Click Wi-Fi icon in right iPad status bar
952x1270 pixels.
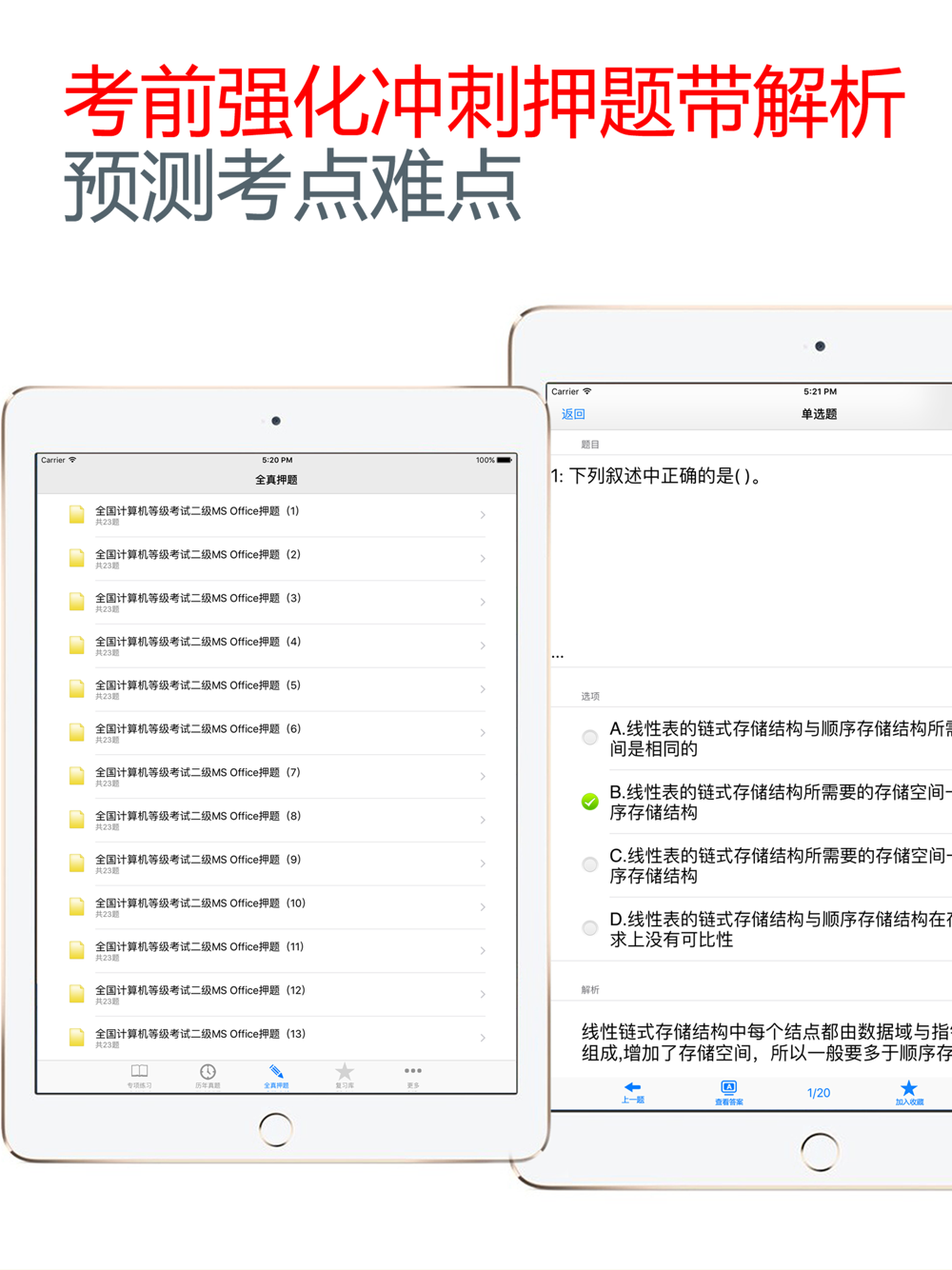tap(586, 391)
